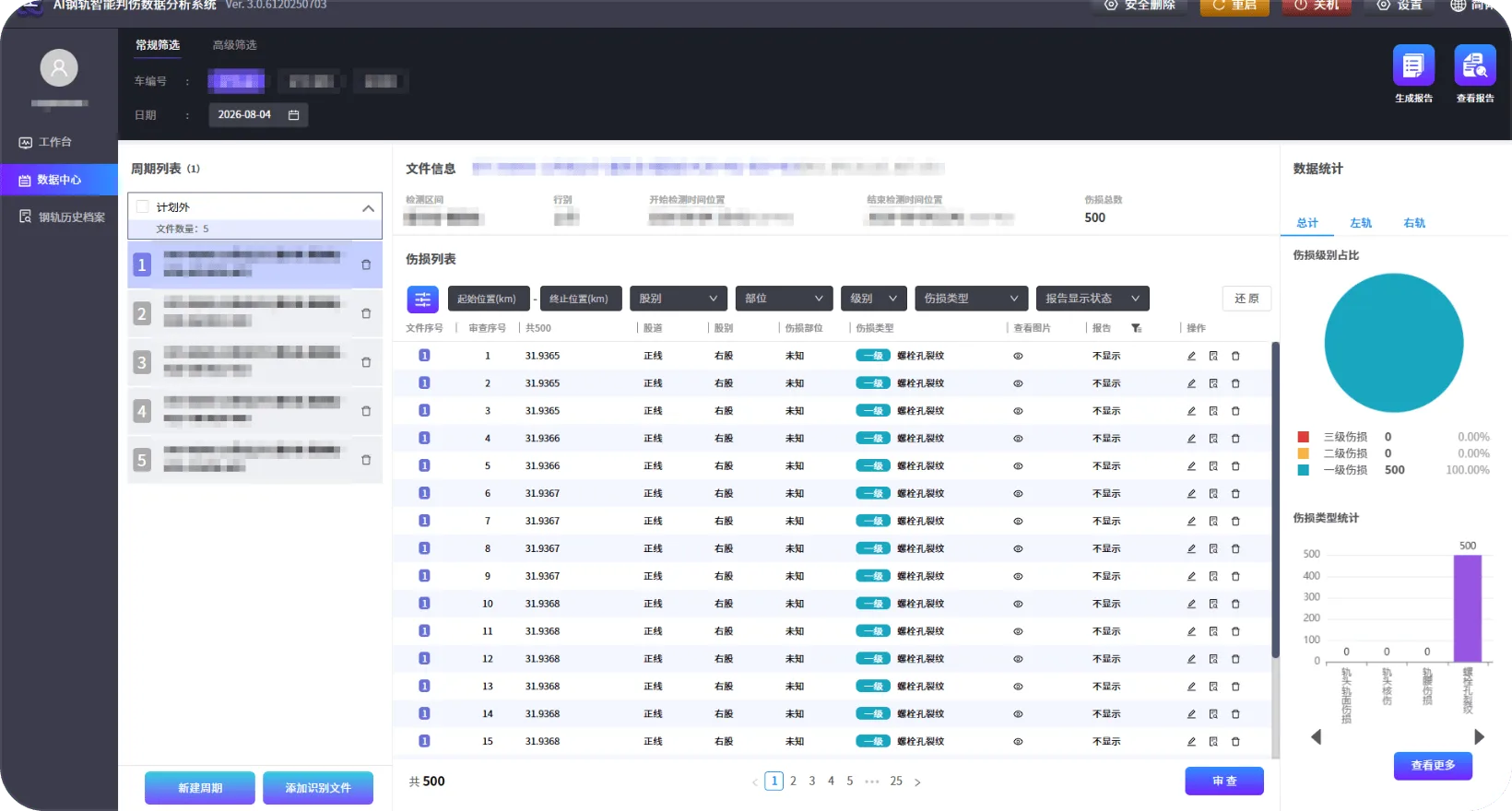Delete record row 3 using trash icon

(x=1235, y=411)
